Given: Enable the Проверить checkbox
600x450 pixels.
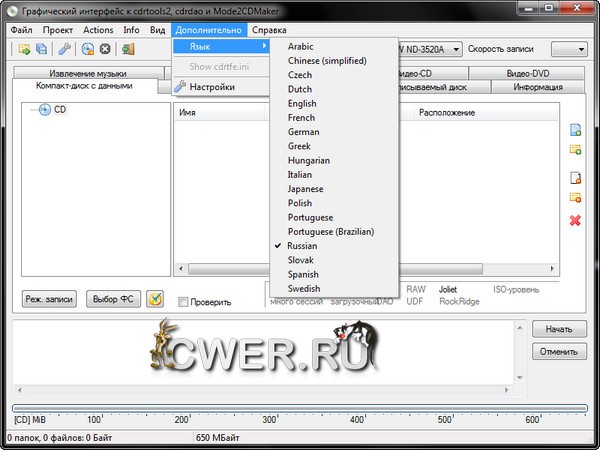Looking at the screenshot, I should (x=183, y=302).
